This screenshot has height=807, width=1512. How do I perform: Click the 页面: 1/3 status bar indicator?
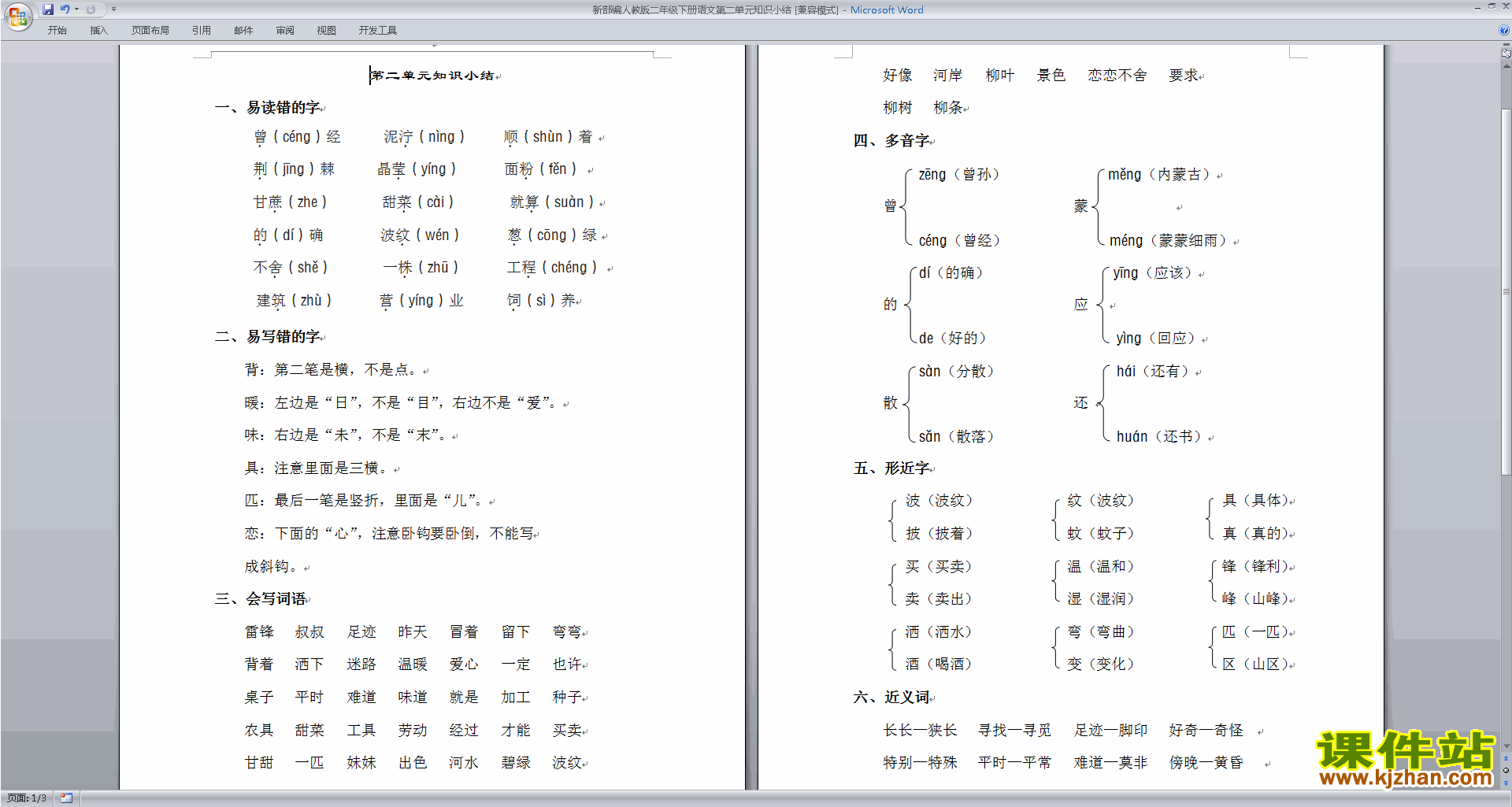[27, 798]
